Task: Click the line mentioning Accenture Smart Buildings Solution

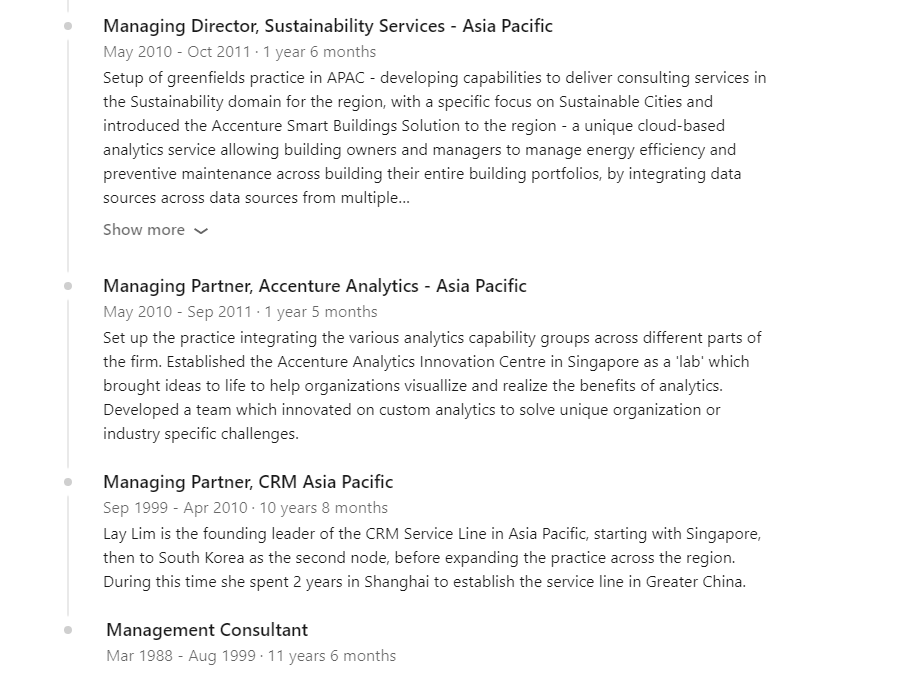Action: coord(414,125)
